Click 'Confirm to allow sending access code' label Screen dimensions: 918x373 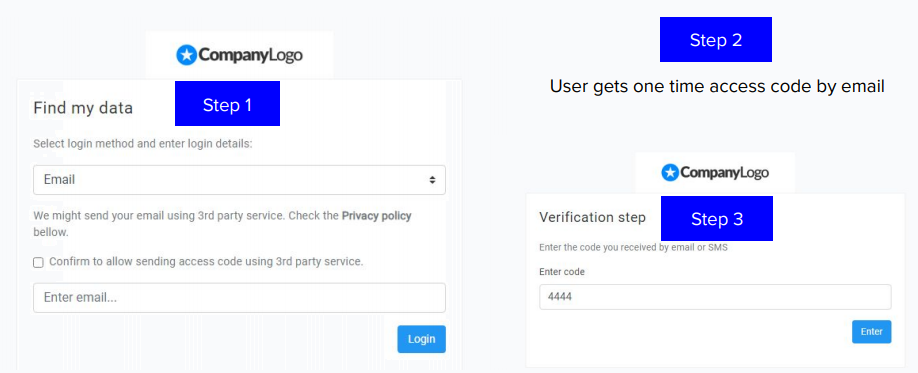(x=206, y=262)
